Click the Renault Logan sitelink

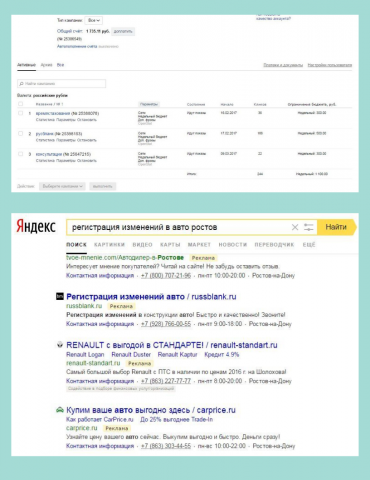85,354
